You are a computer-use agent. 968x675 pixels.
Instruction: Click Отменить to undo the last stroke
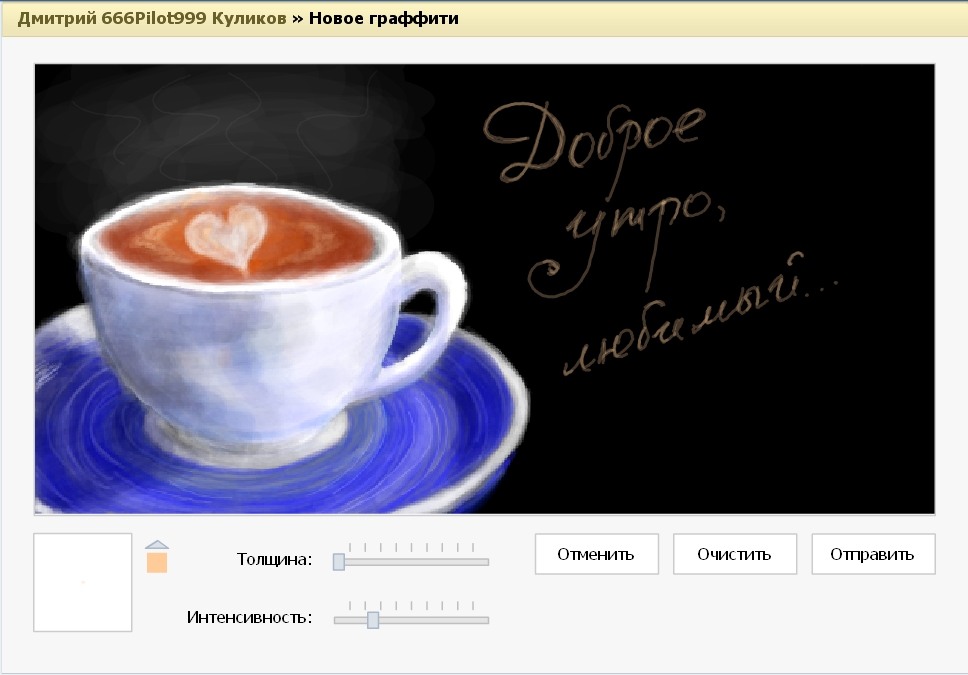click(x=597, y=553)
